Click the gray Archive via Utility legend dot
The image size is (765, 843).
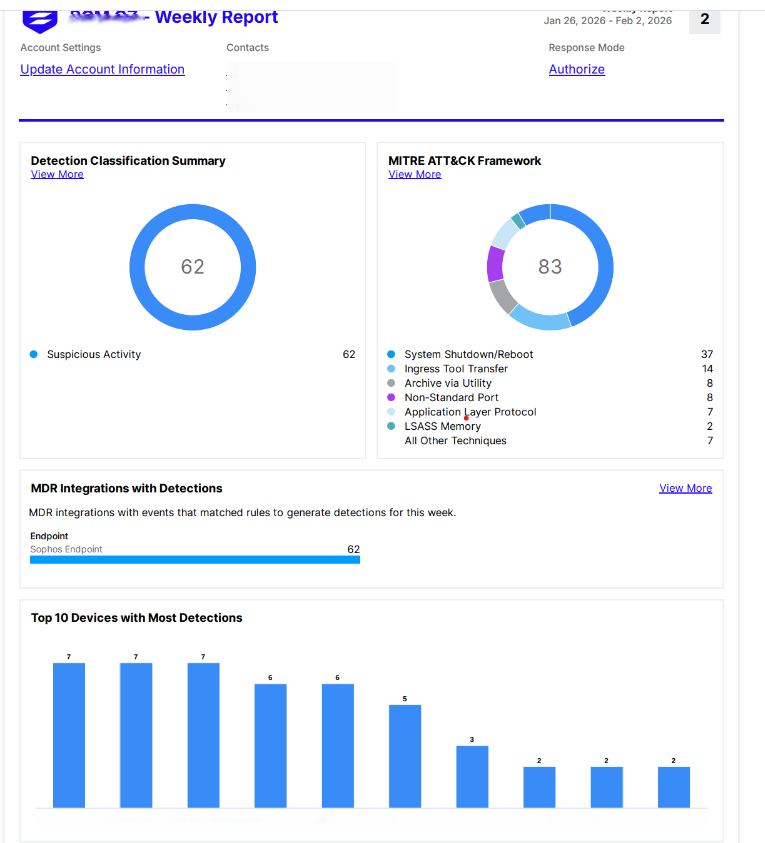coord(391,383)
